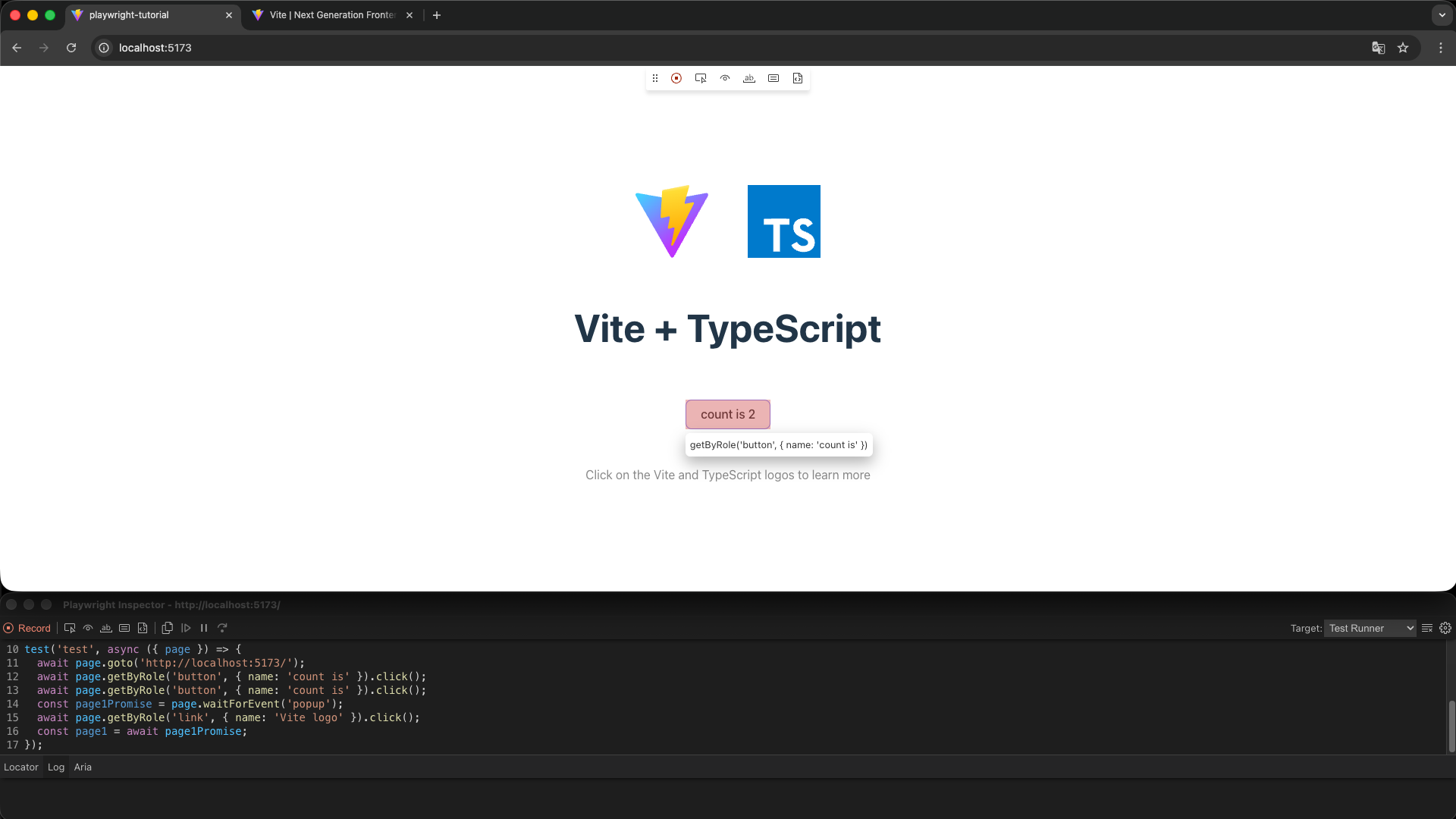This screenshot has width=1456, height=819.
Task: Open the Aria tab in the Inspector
Action: 83,767
